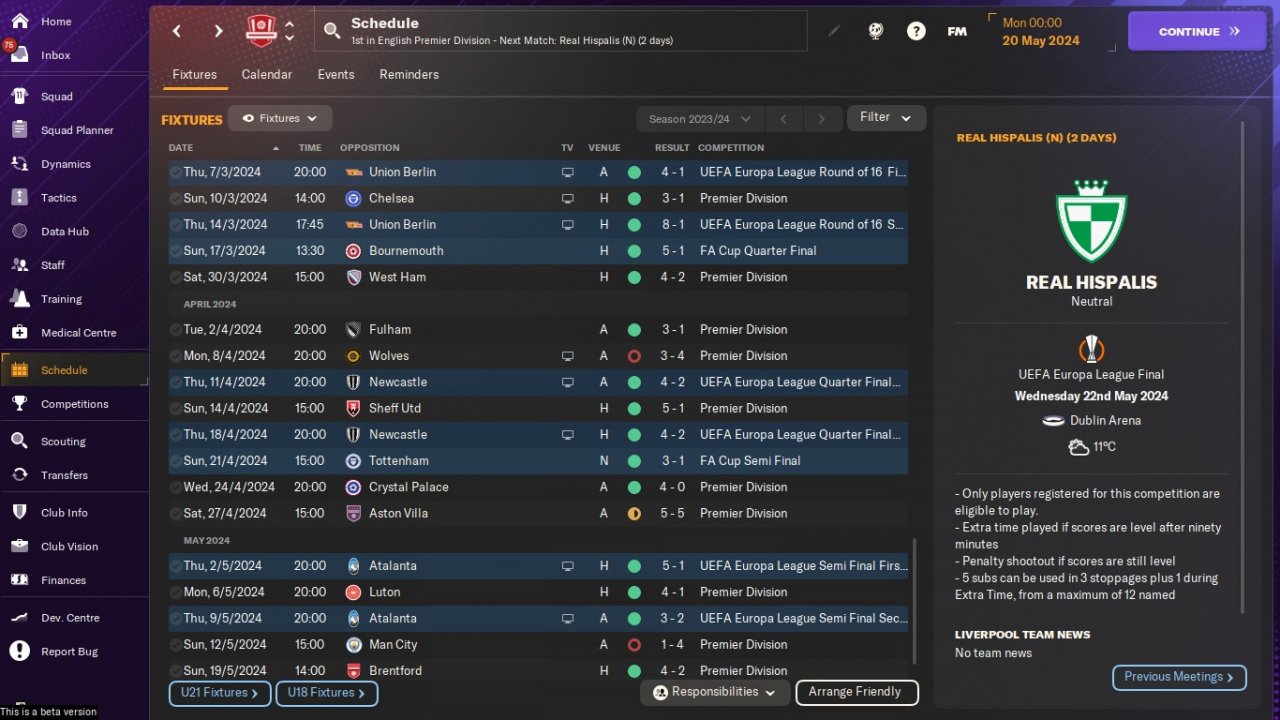1280x720 pixels.
Task: Click the Liverpool club badge icon
Action: (x=261, y=31)
